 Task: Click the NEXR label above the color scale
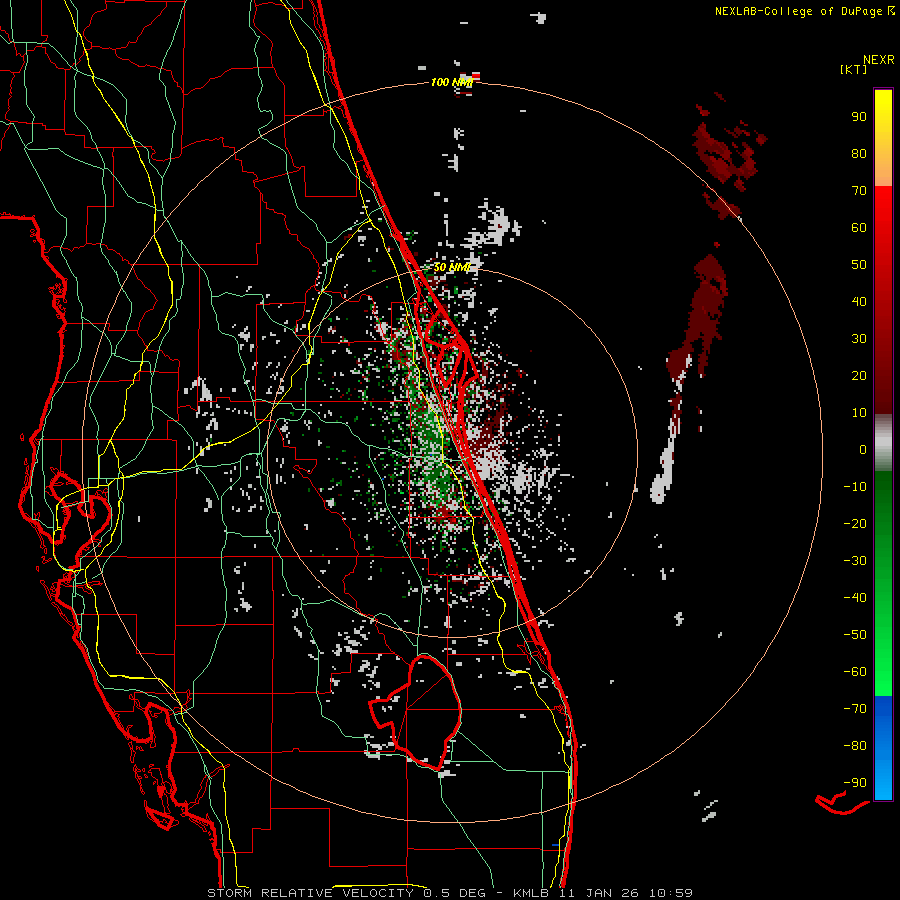pos(879,60)
